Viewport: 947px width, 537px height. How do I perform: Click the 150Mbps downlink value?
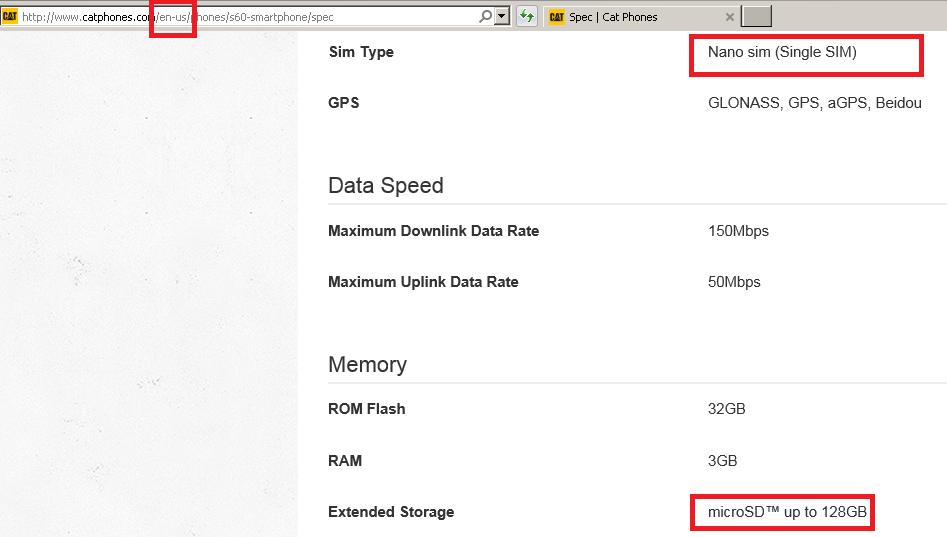pos(738,231)
